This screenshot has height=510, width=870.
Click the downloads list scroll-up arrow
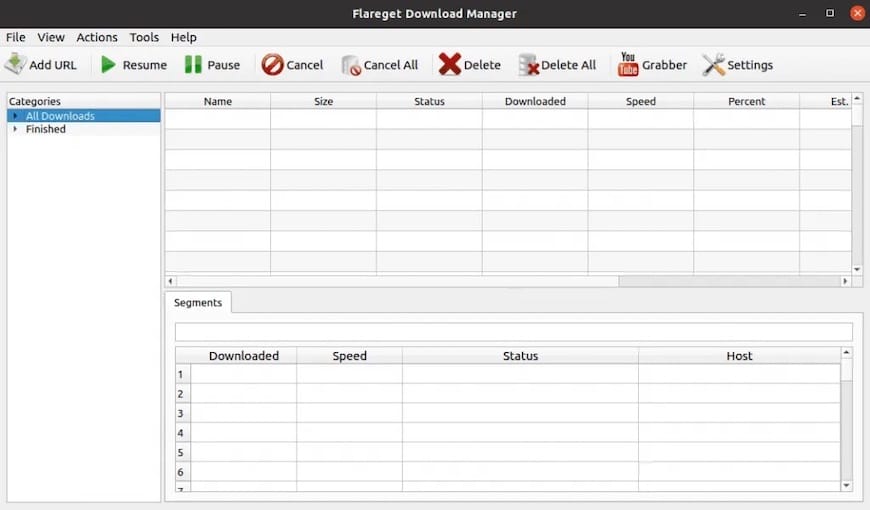tap(857, 99)
